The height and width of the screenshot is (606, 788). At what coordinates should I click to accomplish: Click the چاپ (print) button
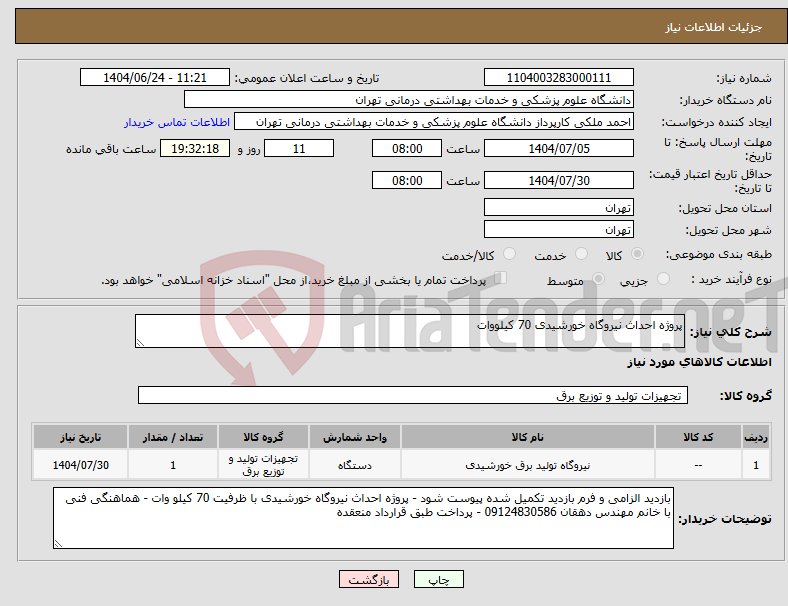click(x=438, y=579)
